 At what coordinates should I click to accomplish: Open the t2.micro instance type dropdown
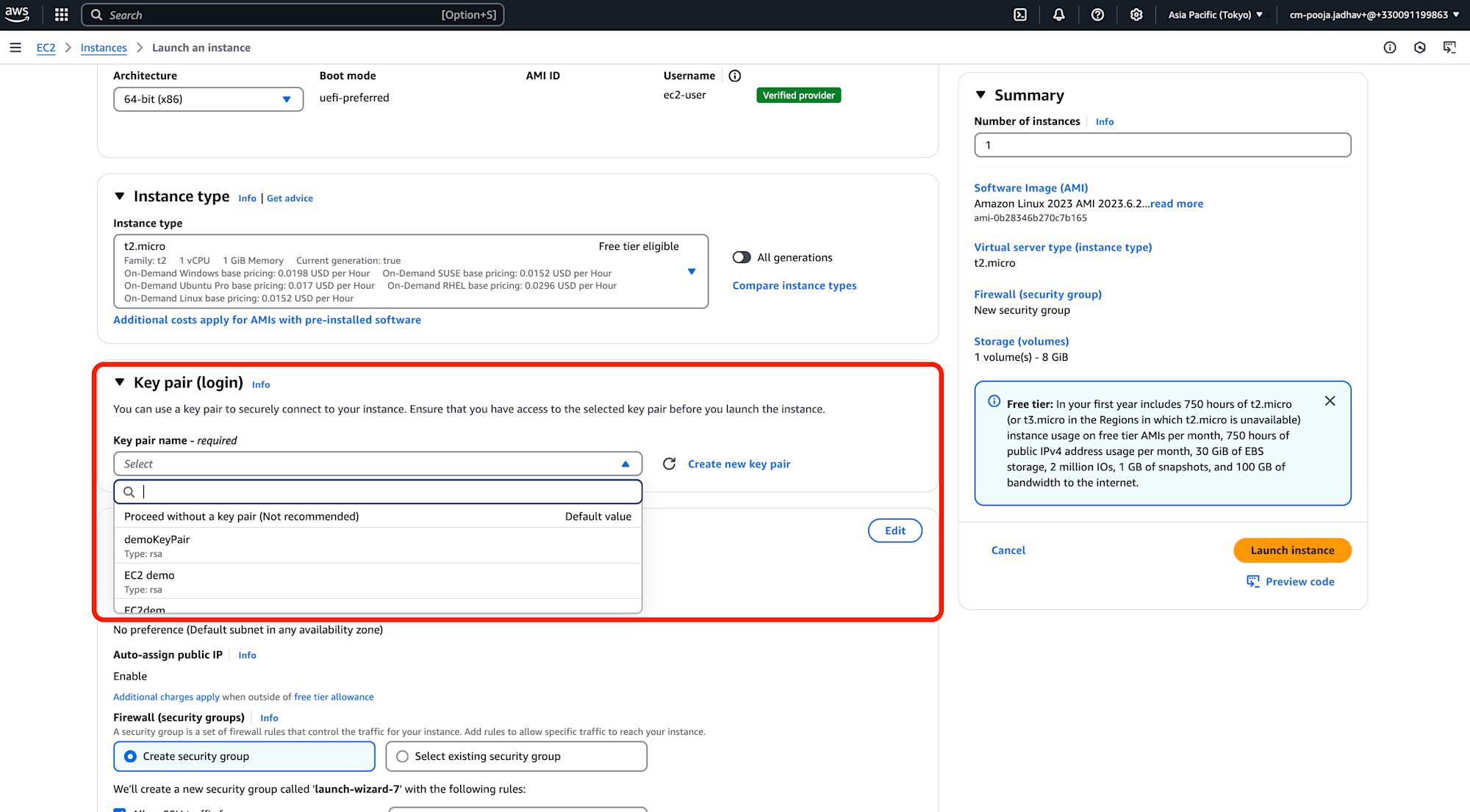click(411, 271)
